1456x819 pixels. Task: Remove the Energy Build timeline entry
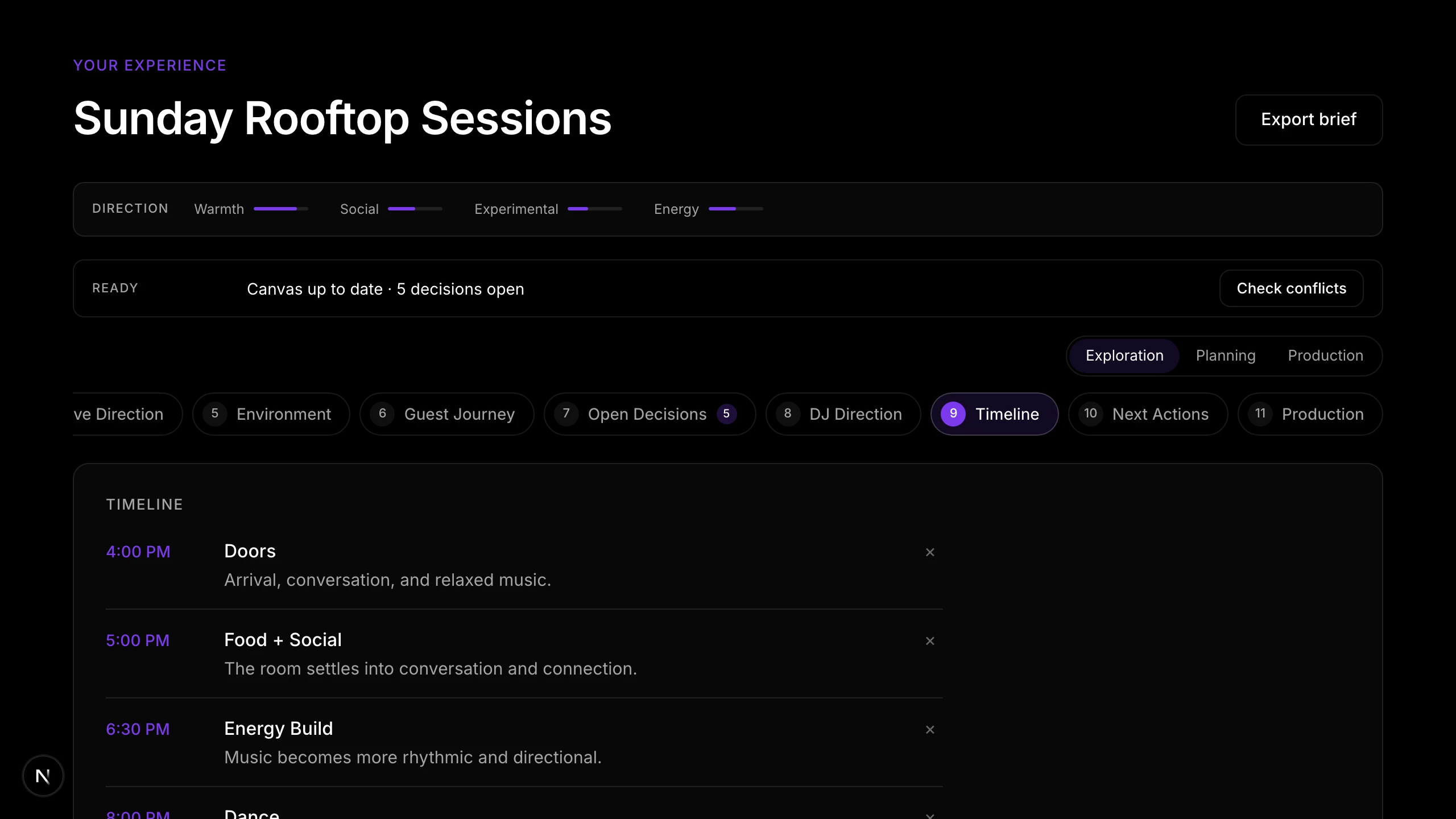(x=930, y=730)
